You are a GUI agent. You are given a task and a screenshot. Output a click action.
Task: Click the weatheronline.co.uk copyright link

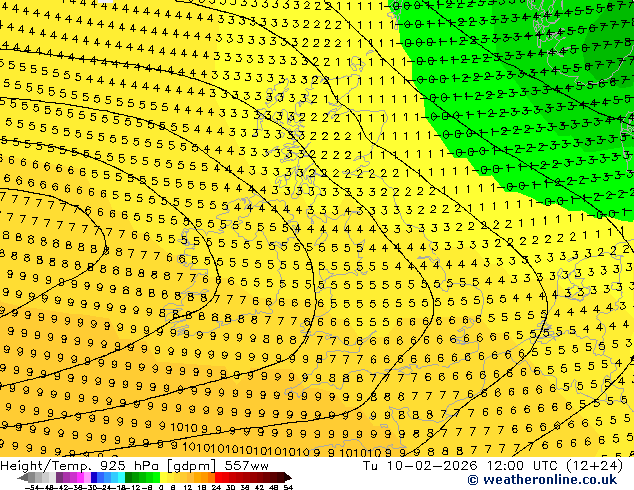coord(542,480)
